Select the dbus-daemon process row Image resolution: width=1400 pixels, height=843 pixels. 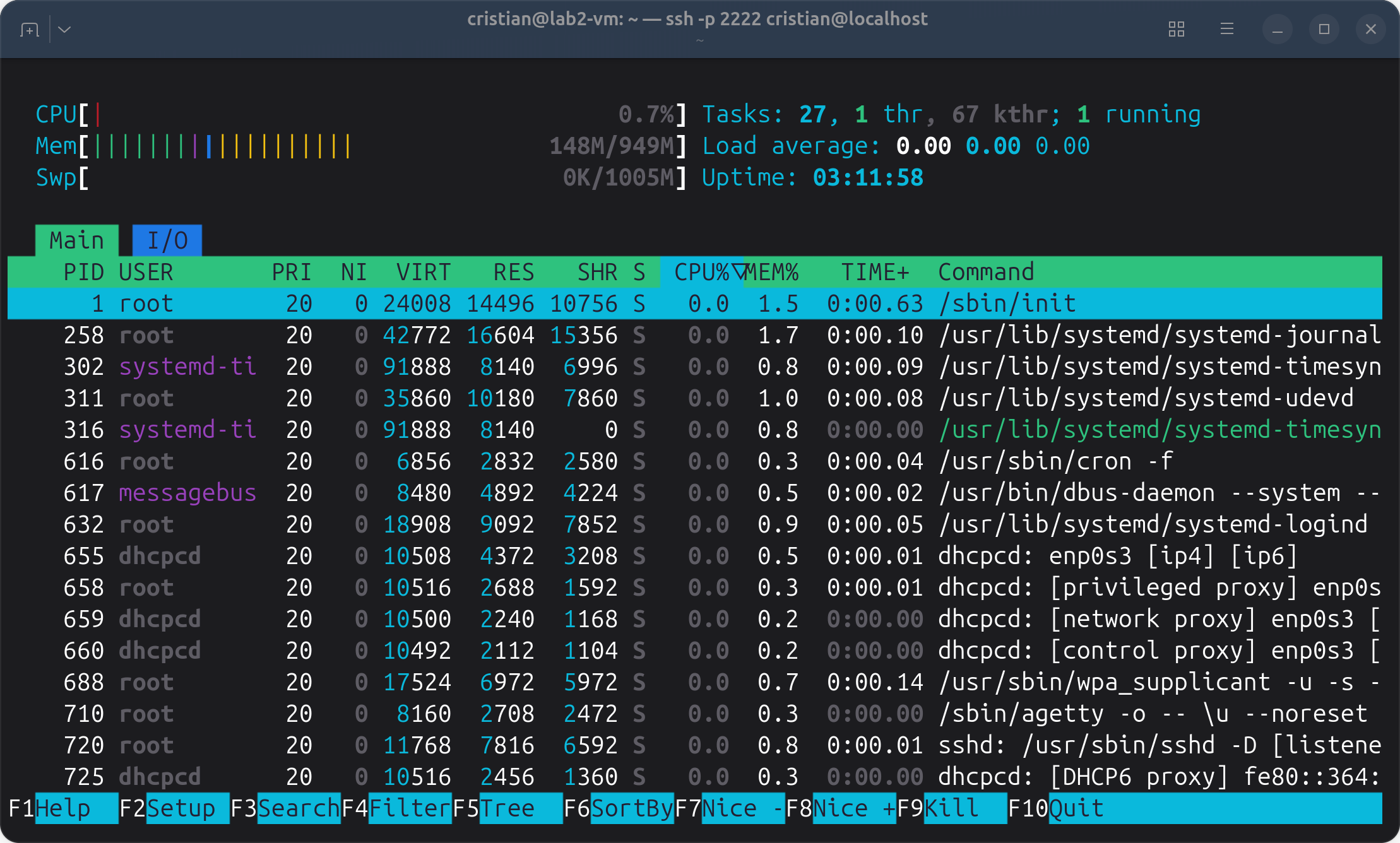coord(695,493)
